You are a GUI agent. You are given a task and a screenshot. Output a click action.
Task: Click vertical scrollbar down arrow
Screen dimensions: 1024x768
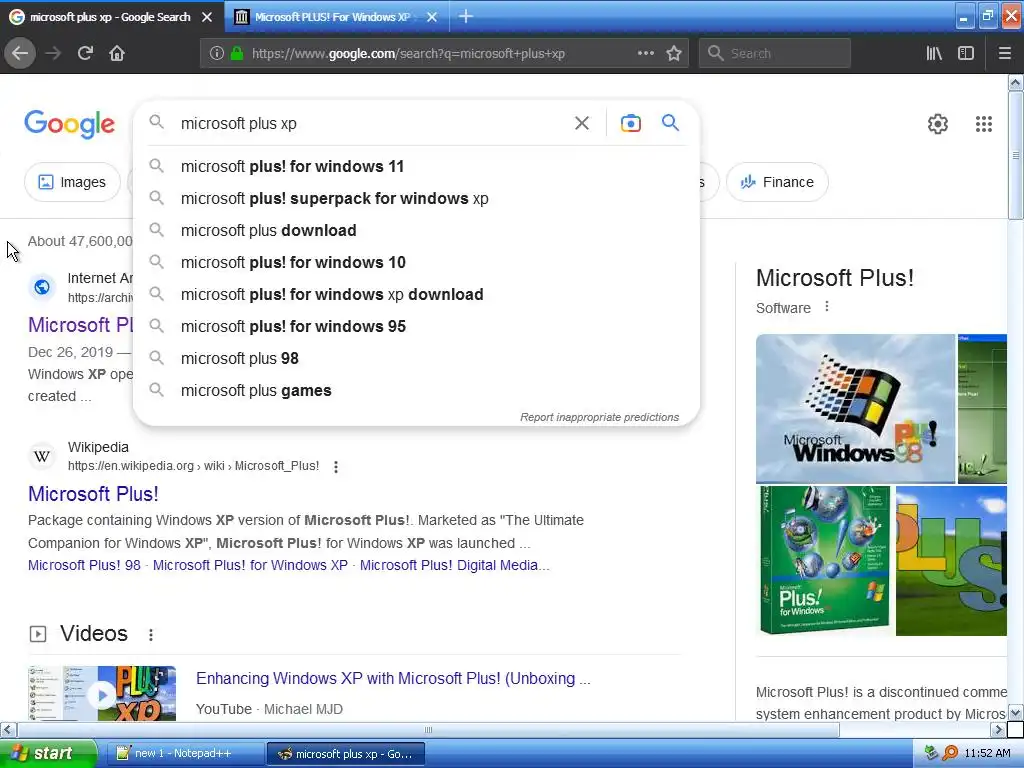tap(1016, 713)
